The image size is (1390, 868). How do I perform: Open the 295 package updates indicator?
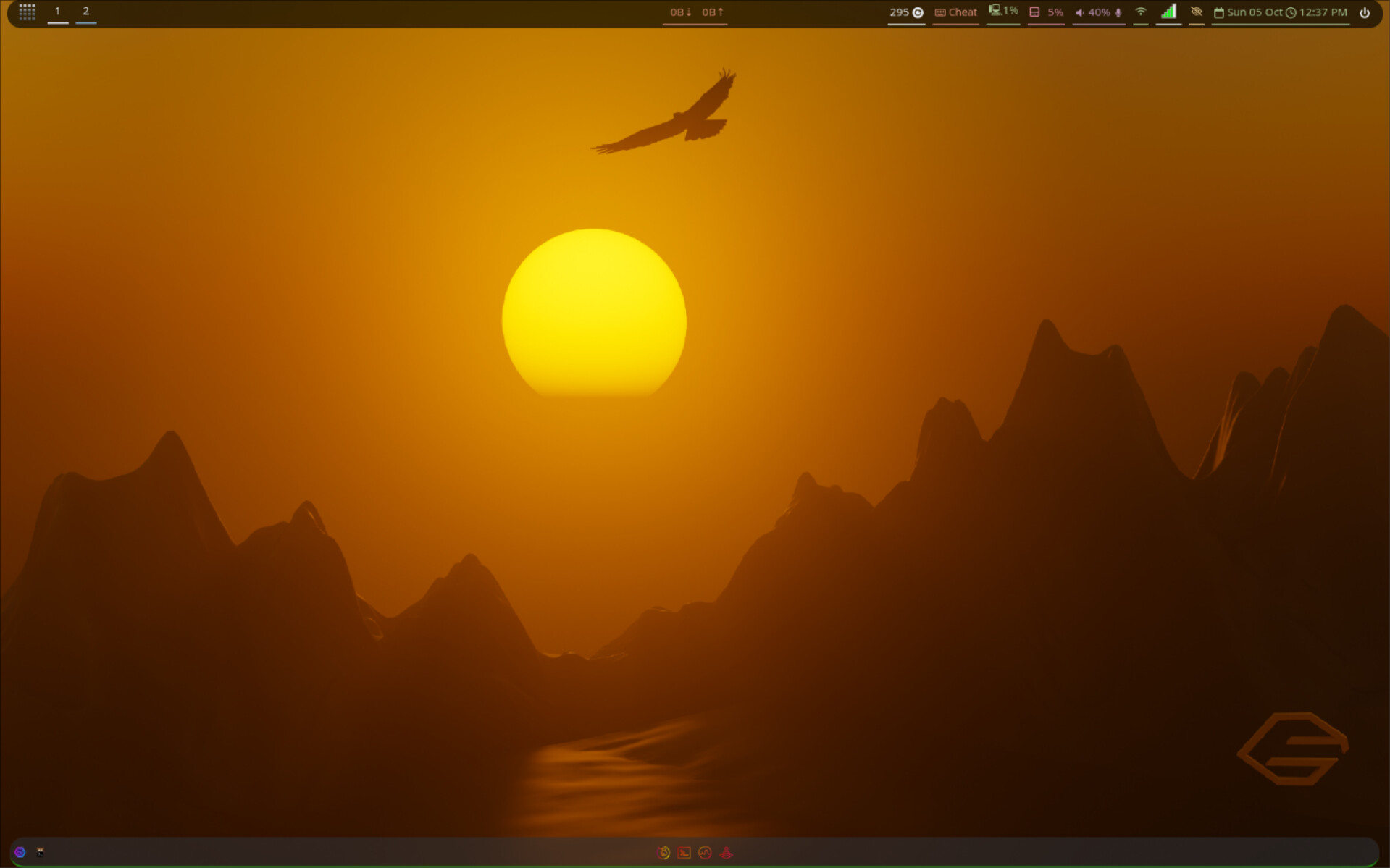pyautogui.click(x=905, y=12)
